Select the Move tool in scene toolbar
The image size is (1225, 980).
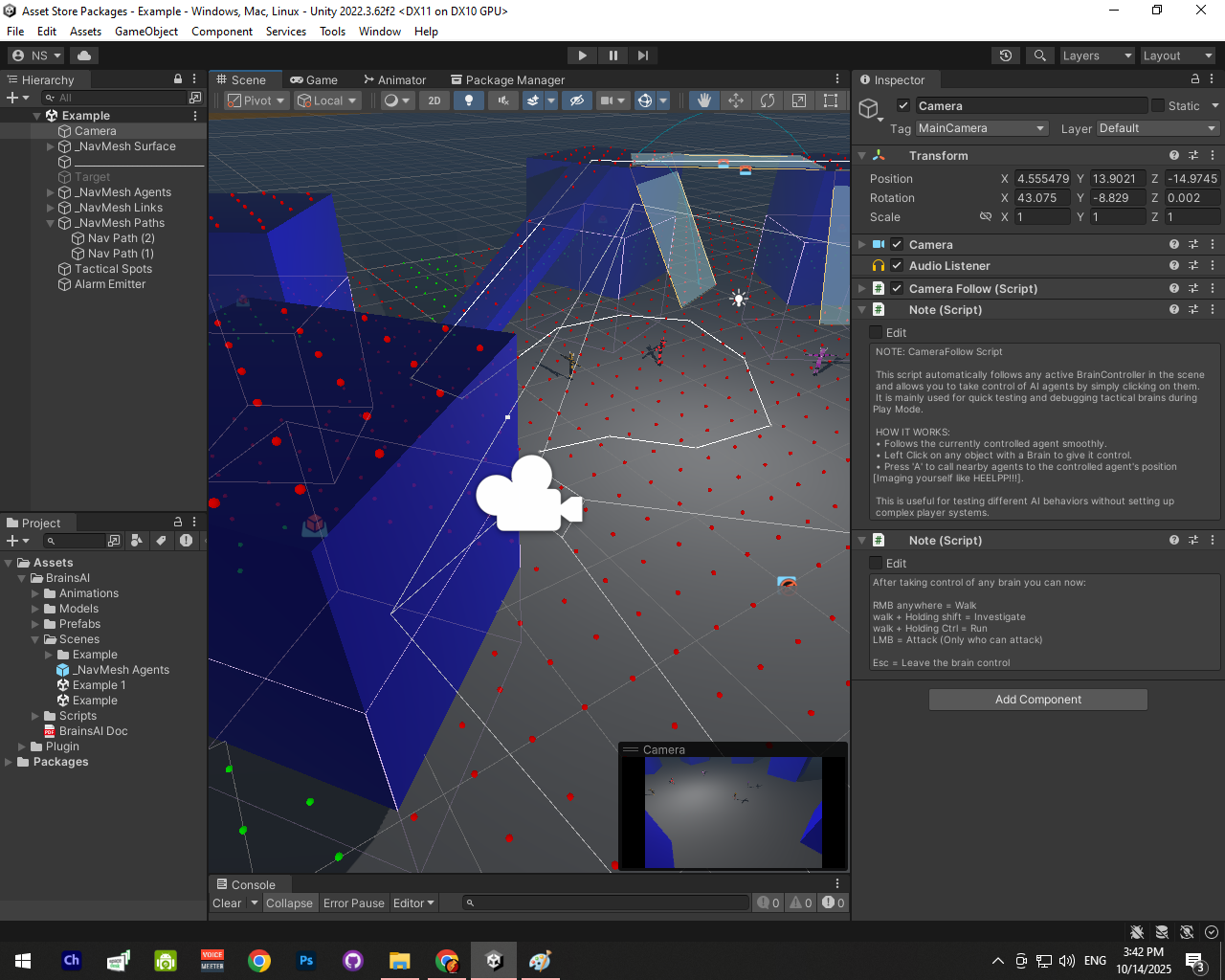[x=736, y=100]
